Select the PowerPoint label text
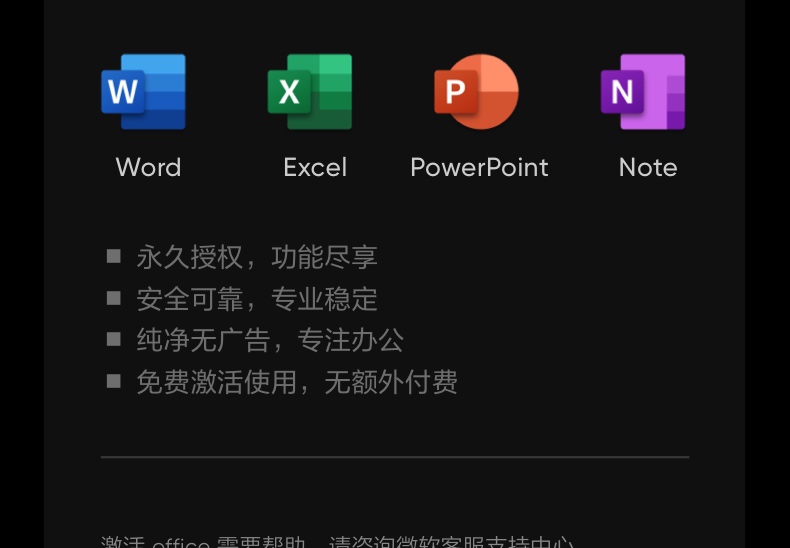The height and width of the screenshot is (548, 790). [479, 167]
